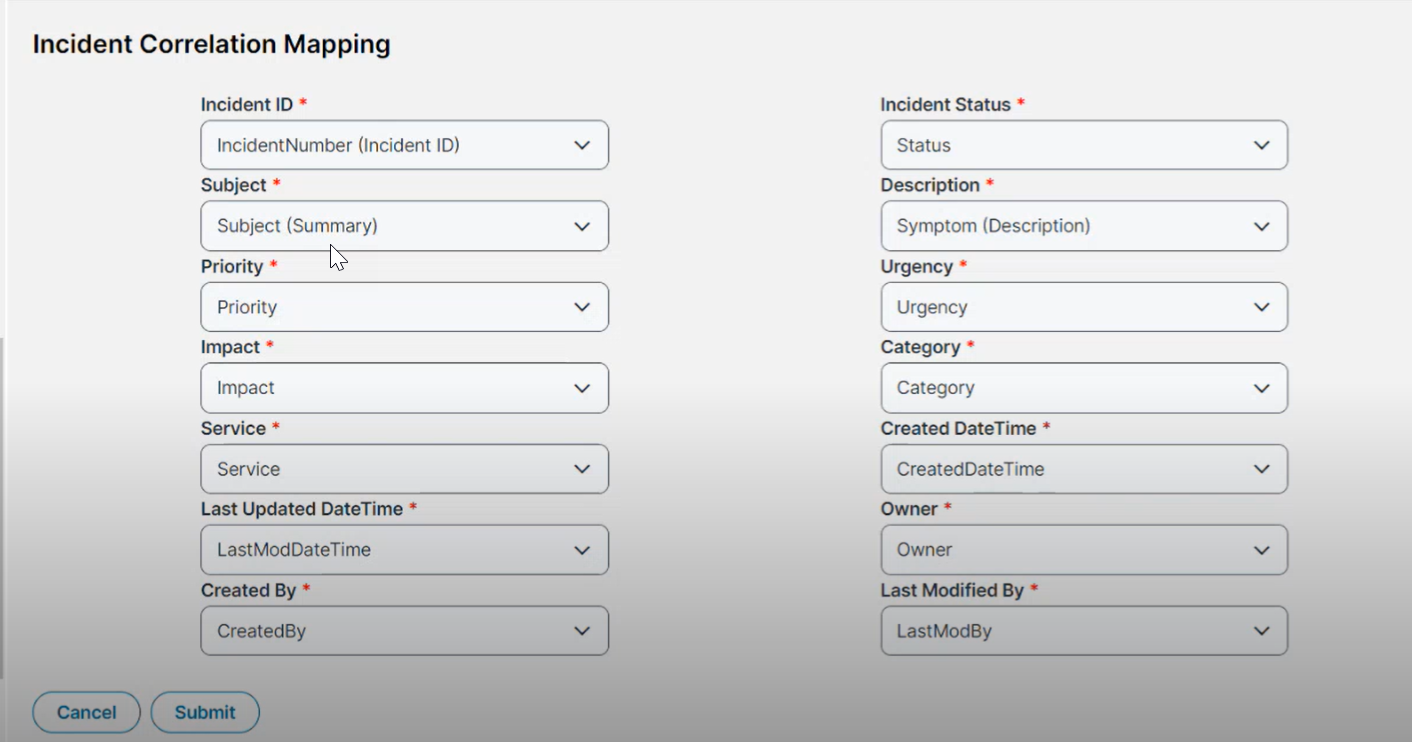Open the Urgency dropdown
This screenshot has height=742, width=1412.
pos(1084,306)
